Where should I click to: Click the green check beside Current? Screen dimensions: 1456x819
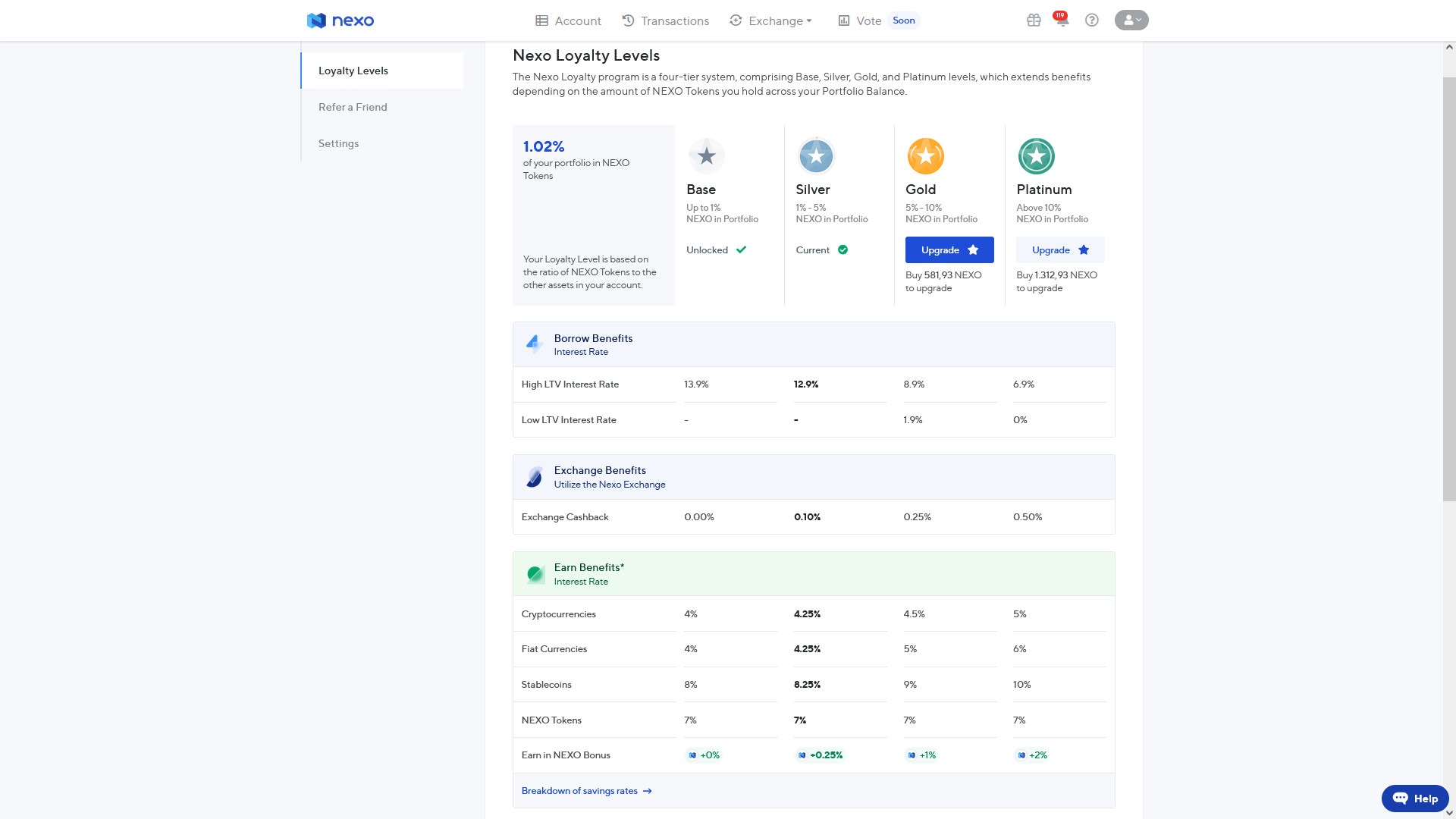(843, 249)
